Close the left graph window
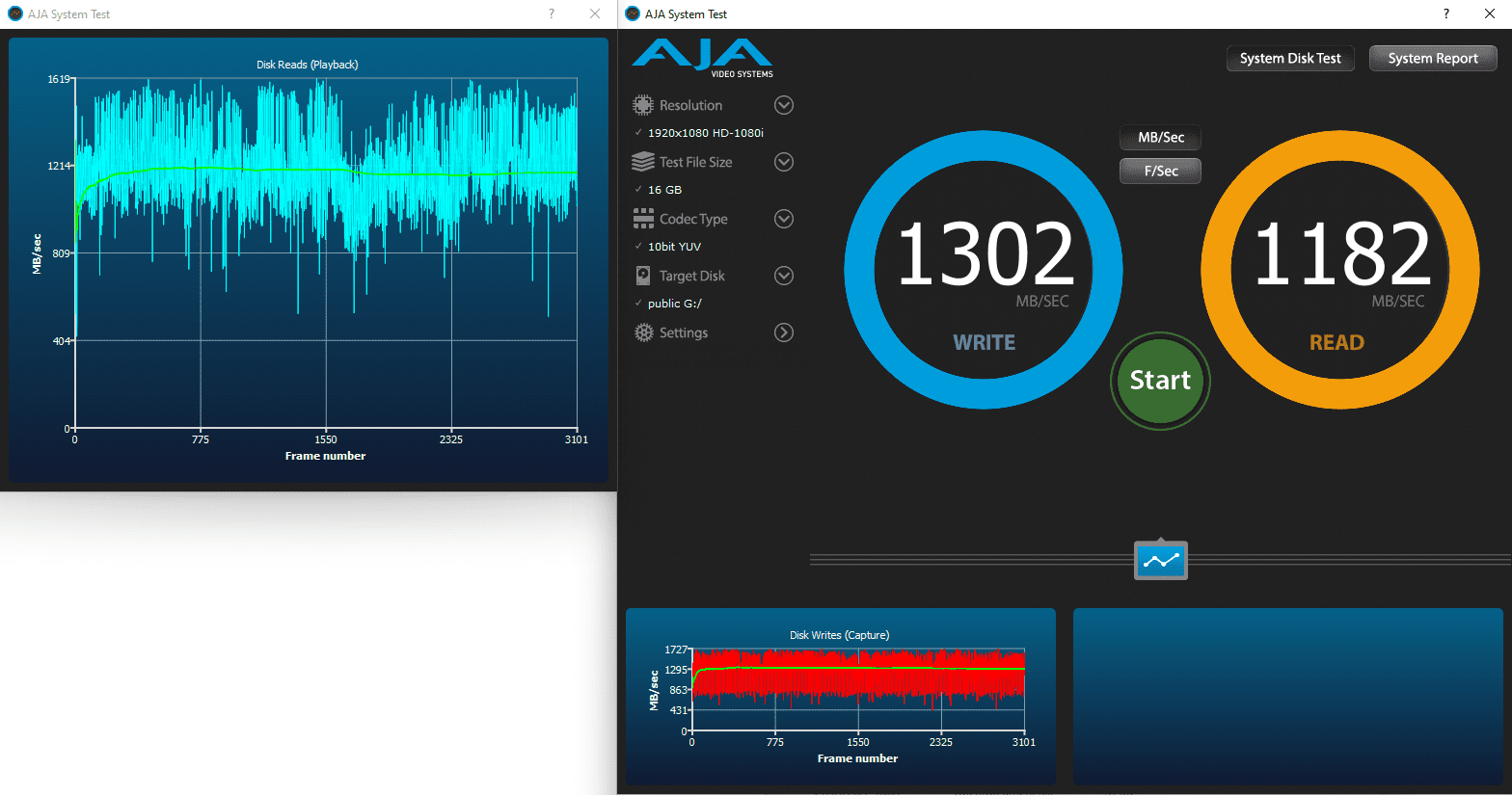Viewport: 1512px width, 796px height. (x=595, y=13)
